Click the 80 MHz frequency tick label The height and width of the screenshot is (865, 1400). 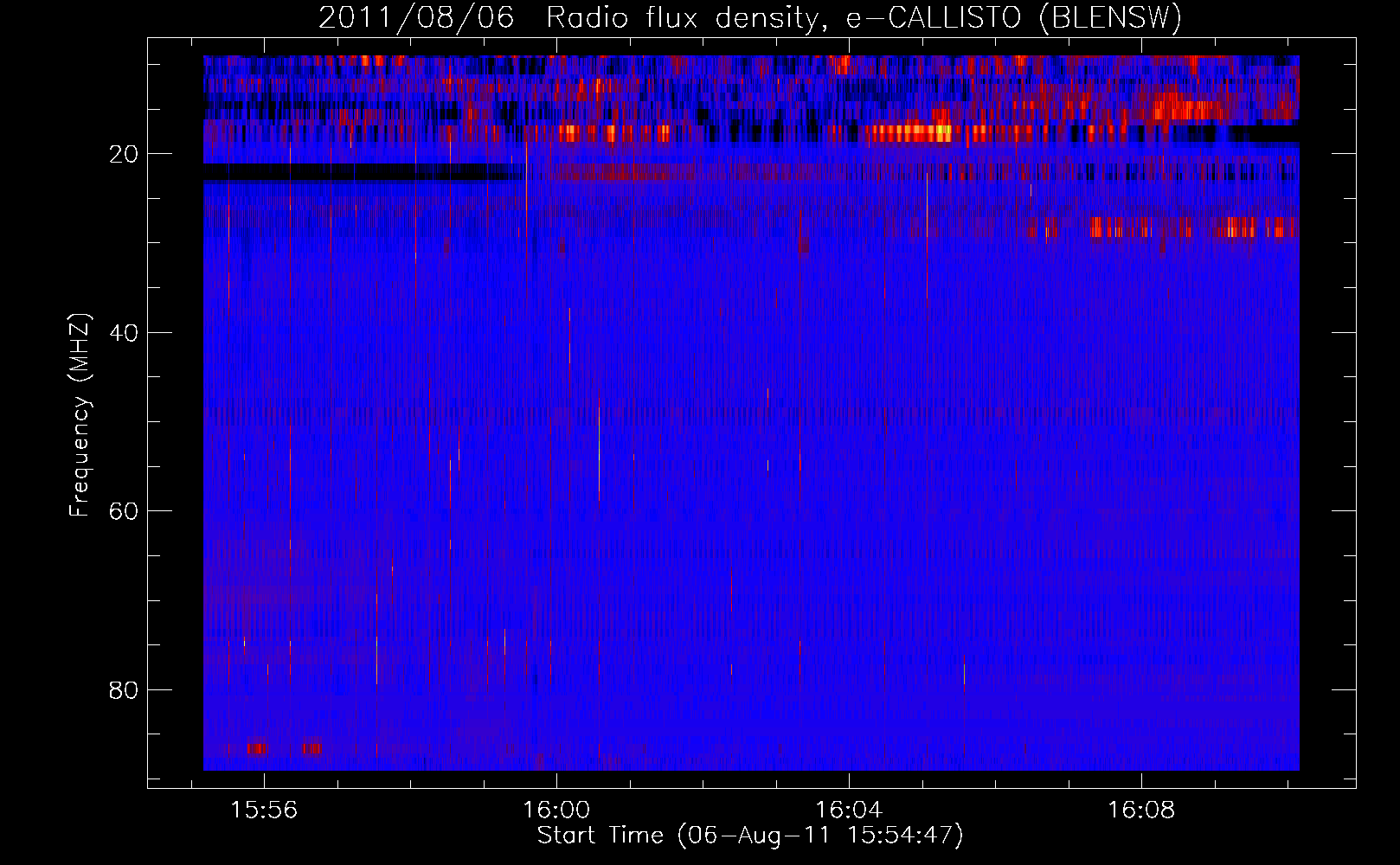[x=124, y=690]
